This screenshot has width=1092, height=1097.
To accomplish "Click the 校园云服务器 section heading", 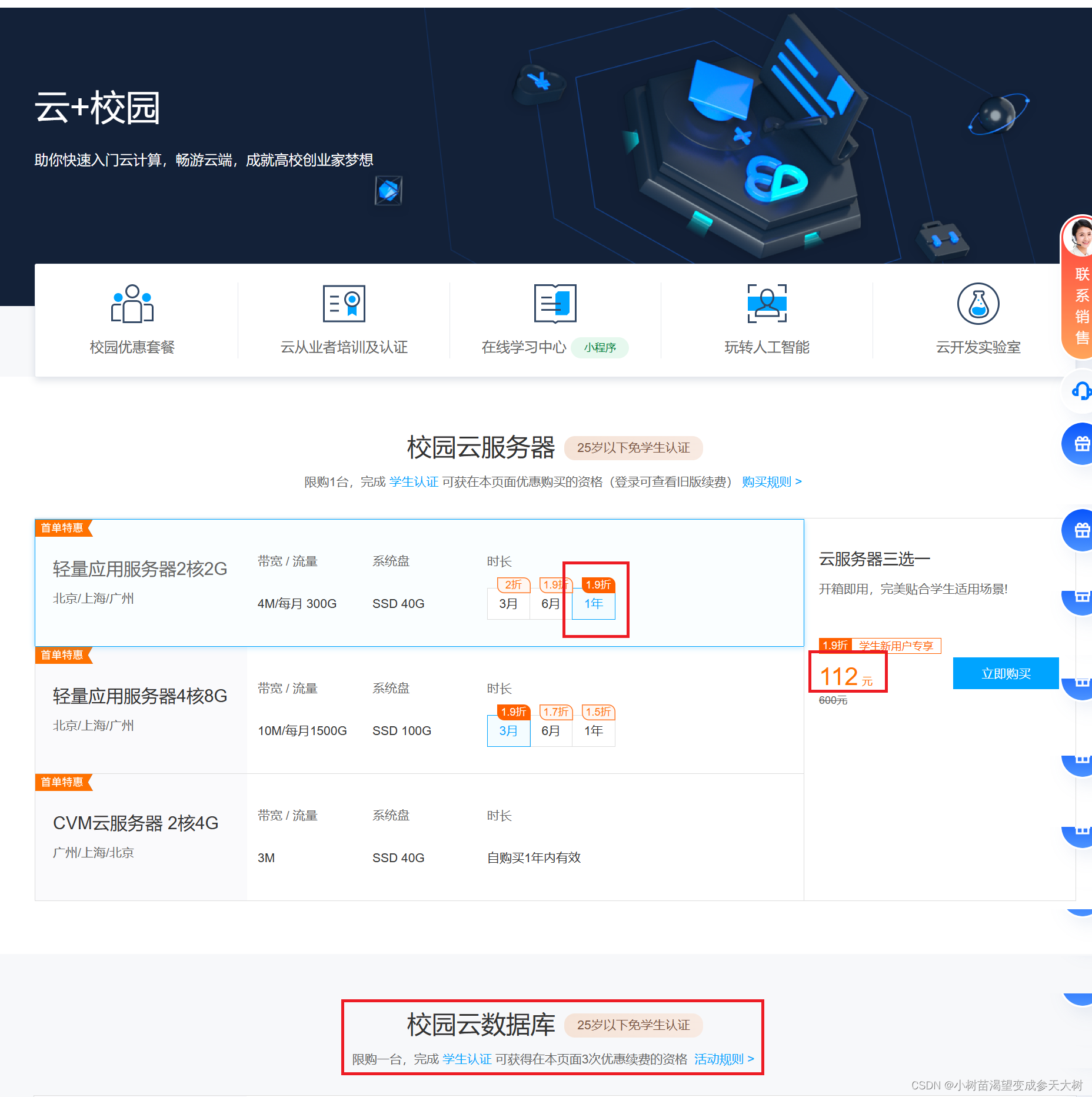I will click(481, 448).
